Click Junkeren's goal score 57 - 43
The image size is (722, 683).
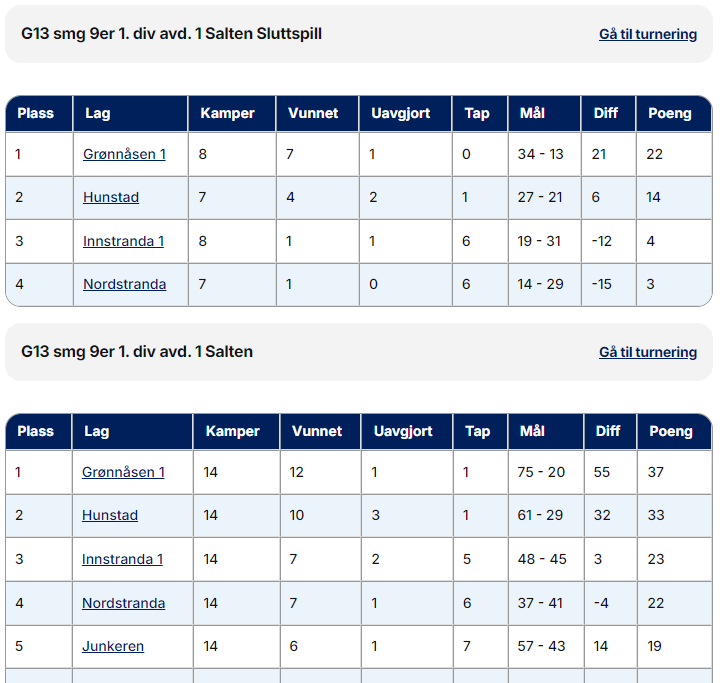click(541, 646)
